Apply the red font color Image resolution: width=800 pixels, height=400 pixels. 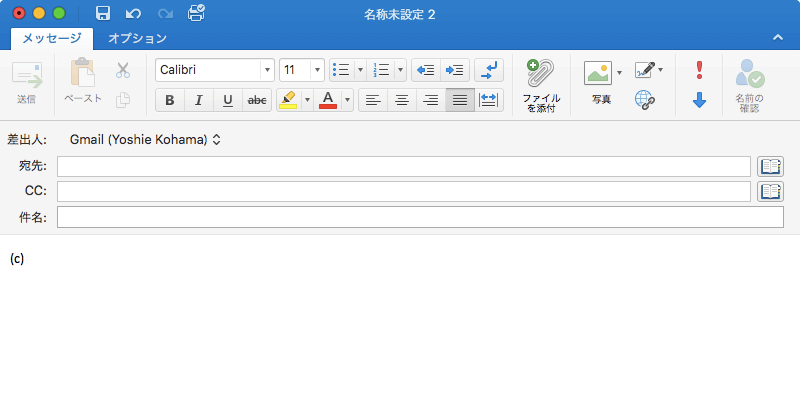pyautogui.click(x=328, y=100)
